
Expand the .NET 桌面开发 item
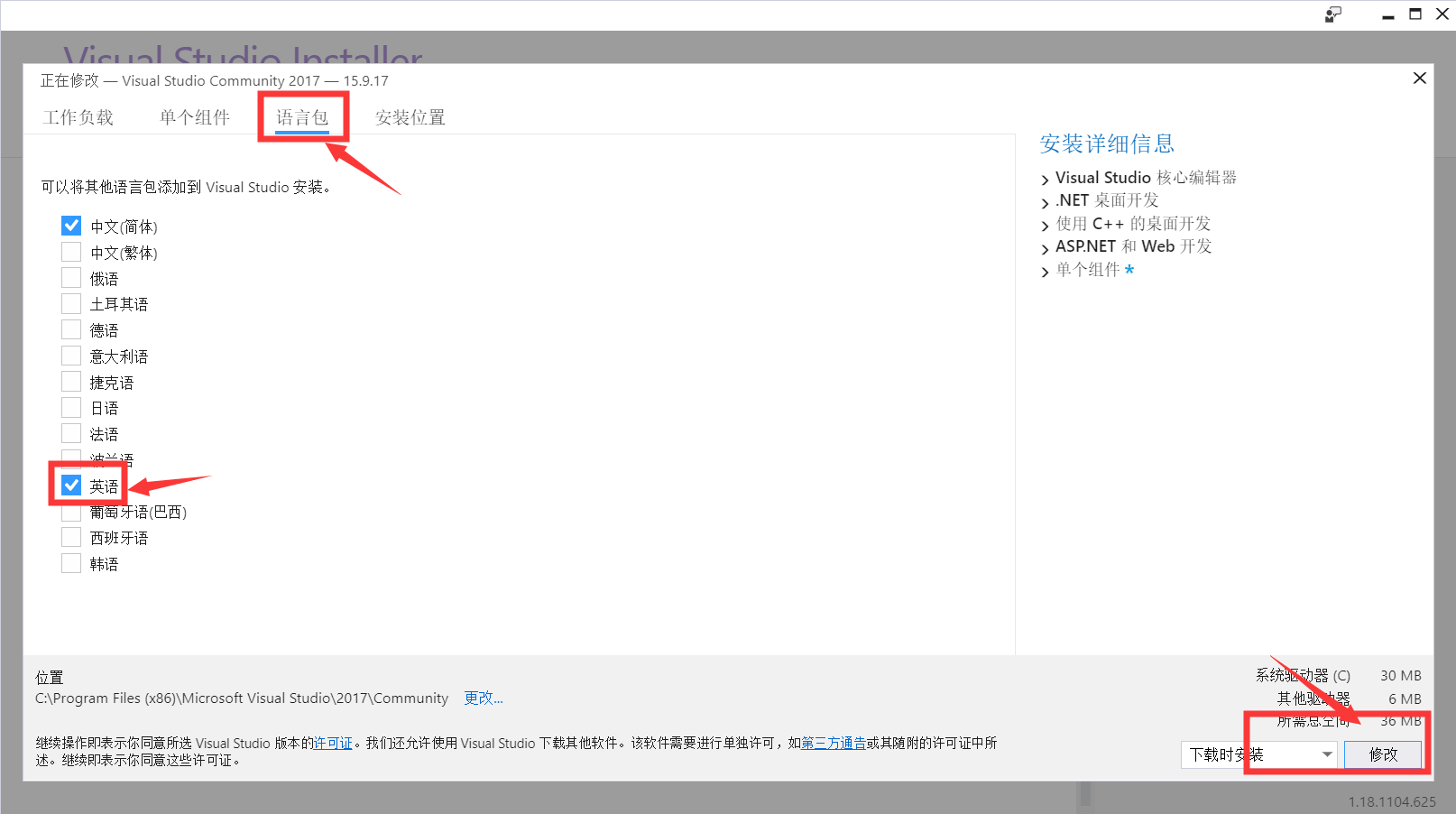click(x=1046, y=202)
